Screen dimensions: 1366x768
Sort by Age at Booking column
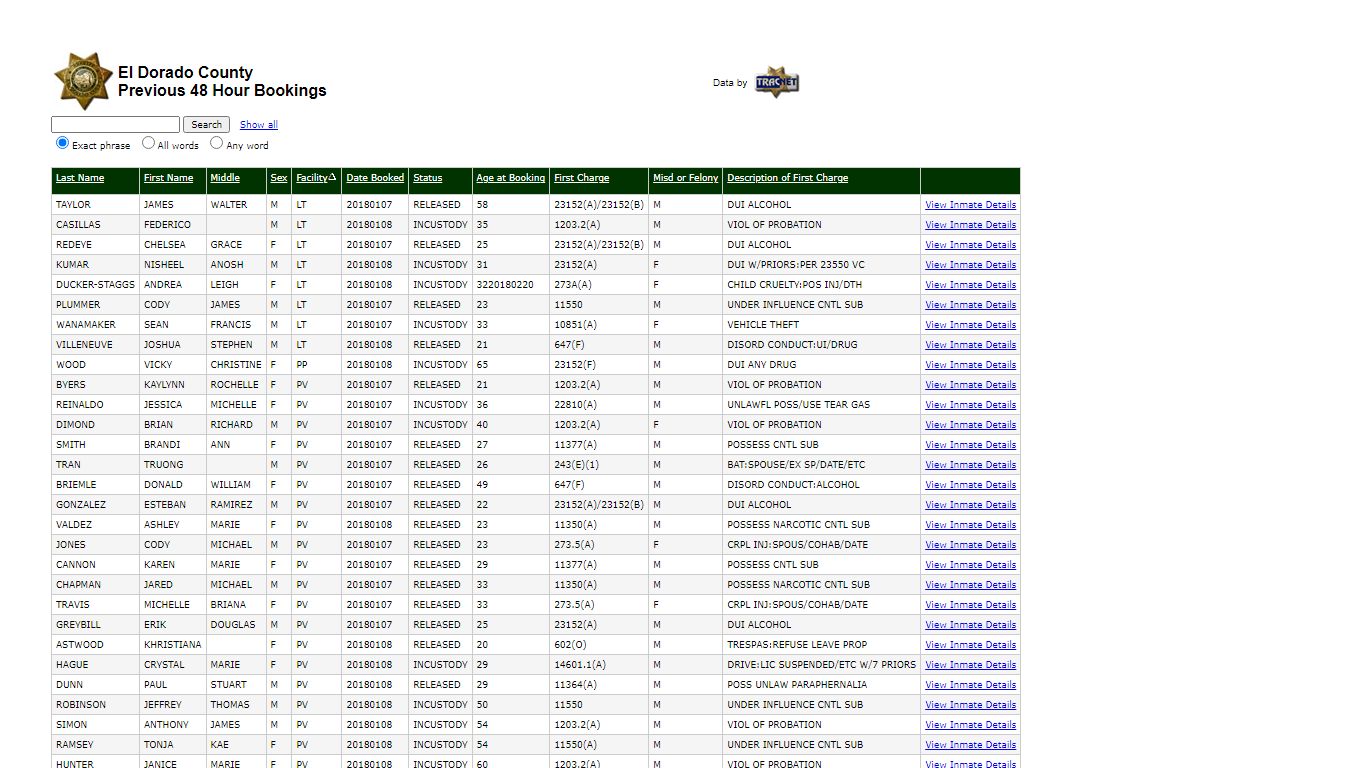pos(510,178)
